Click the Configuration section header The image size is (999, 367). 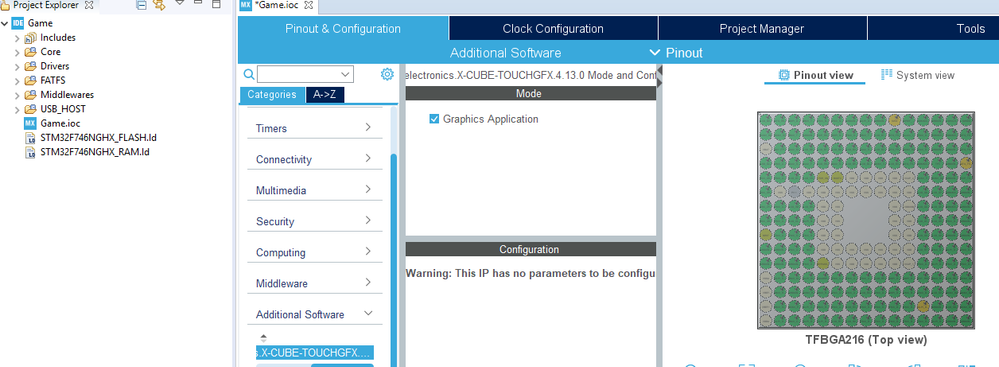[x=531, y=249]
